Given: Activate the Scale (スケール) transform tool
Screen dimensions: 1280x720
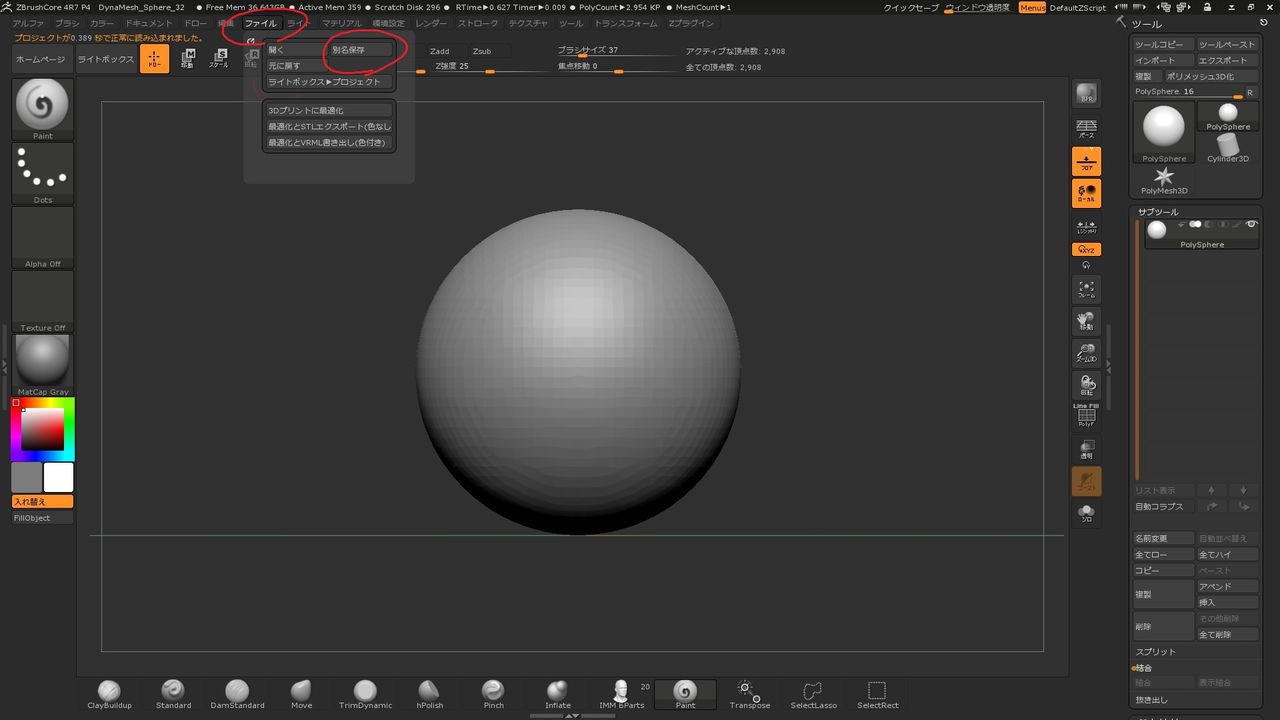Looking at the screenshot, I should coord(218,59).
